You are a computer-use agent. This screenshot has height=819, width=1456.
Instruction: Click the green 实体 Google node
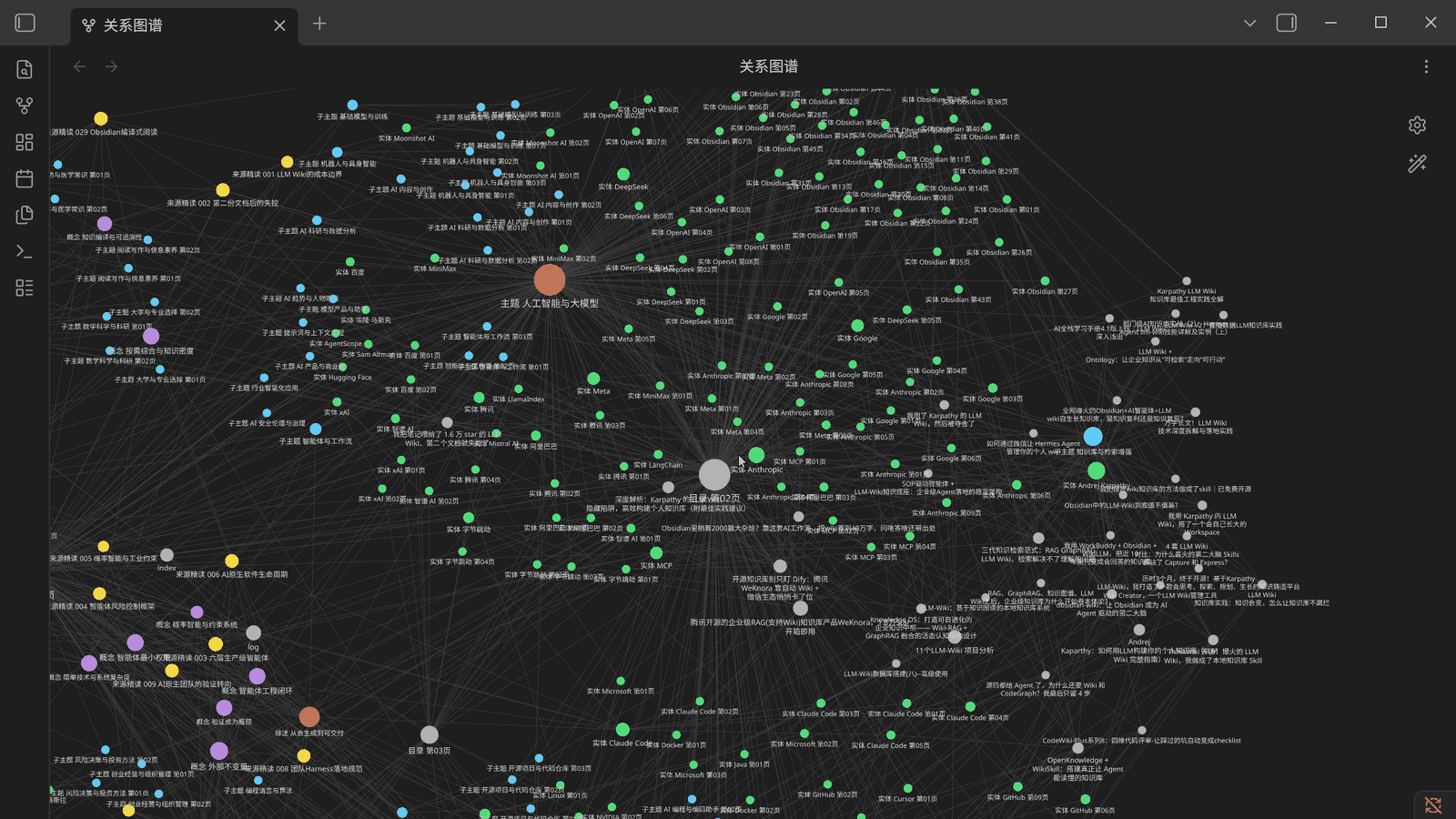tap(857, 325)
